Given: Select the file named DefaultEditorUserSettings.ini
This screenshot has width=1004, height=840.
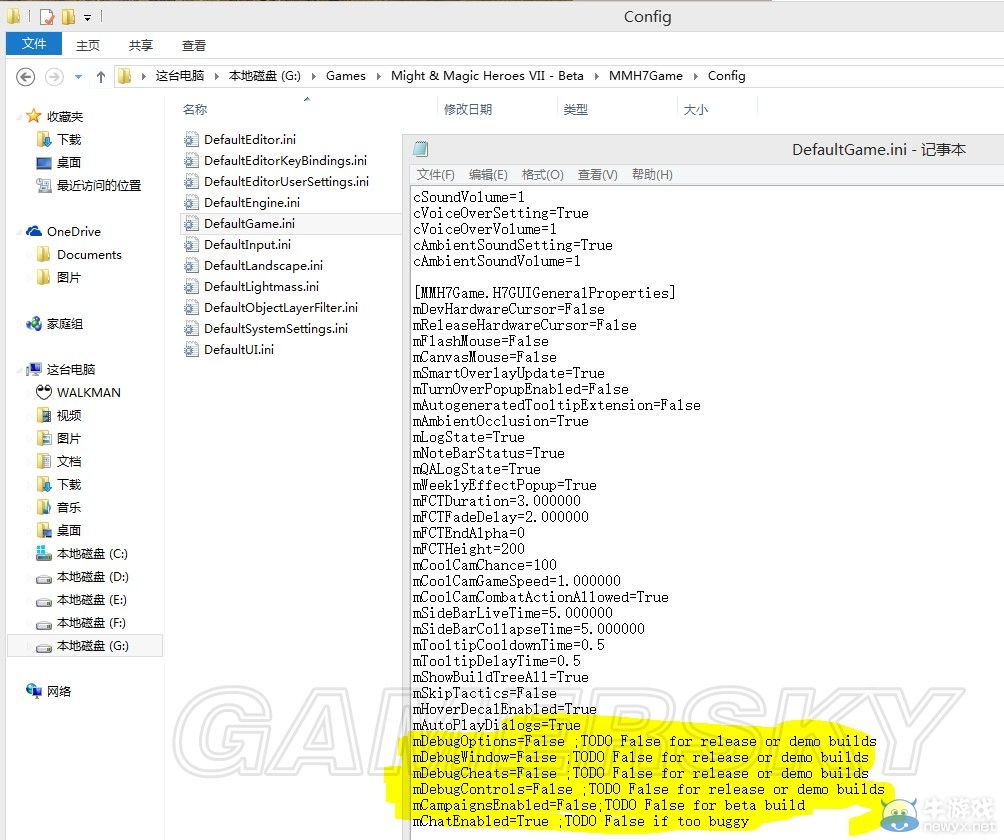Looking at the screenshot, I should pyautogui.click(x=286, y=182).
